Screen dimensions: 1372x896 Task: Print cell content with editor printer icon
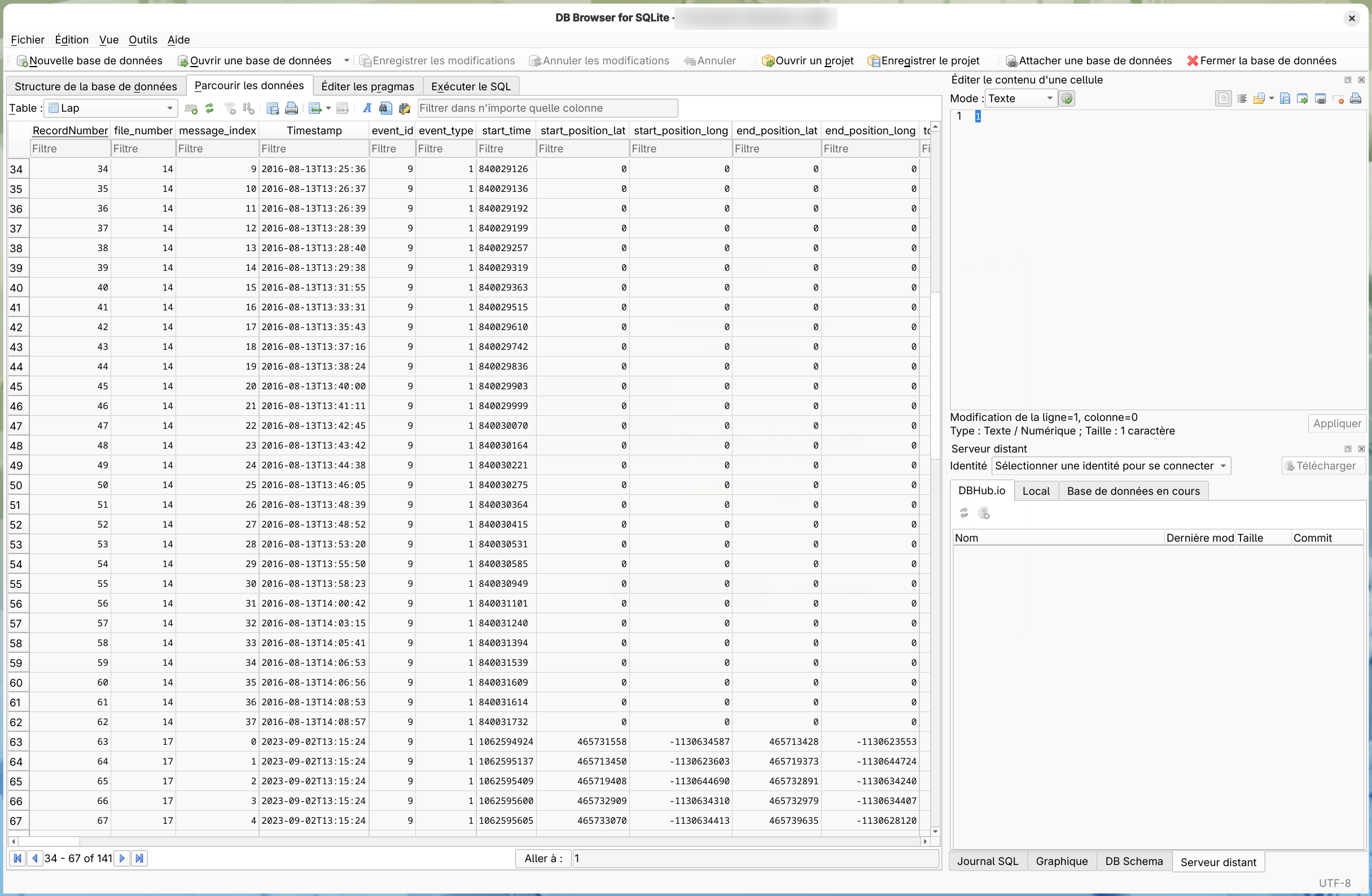1356,99
